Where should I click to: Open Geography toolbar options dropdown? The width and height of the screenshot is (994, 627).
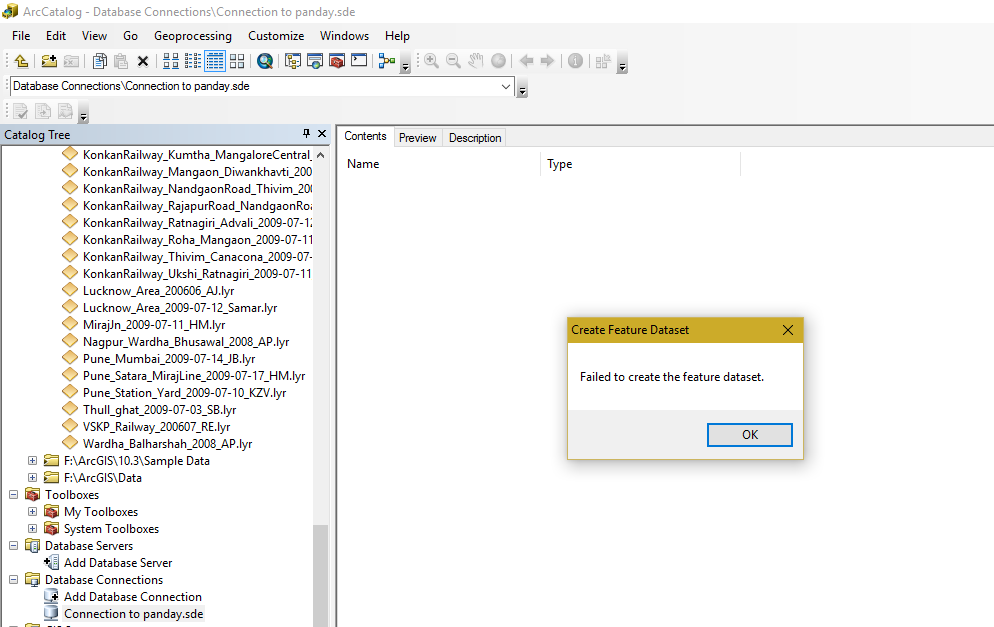[x=623, y=65]
